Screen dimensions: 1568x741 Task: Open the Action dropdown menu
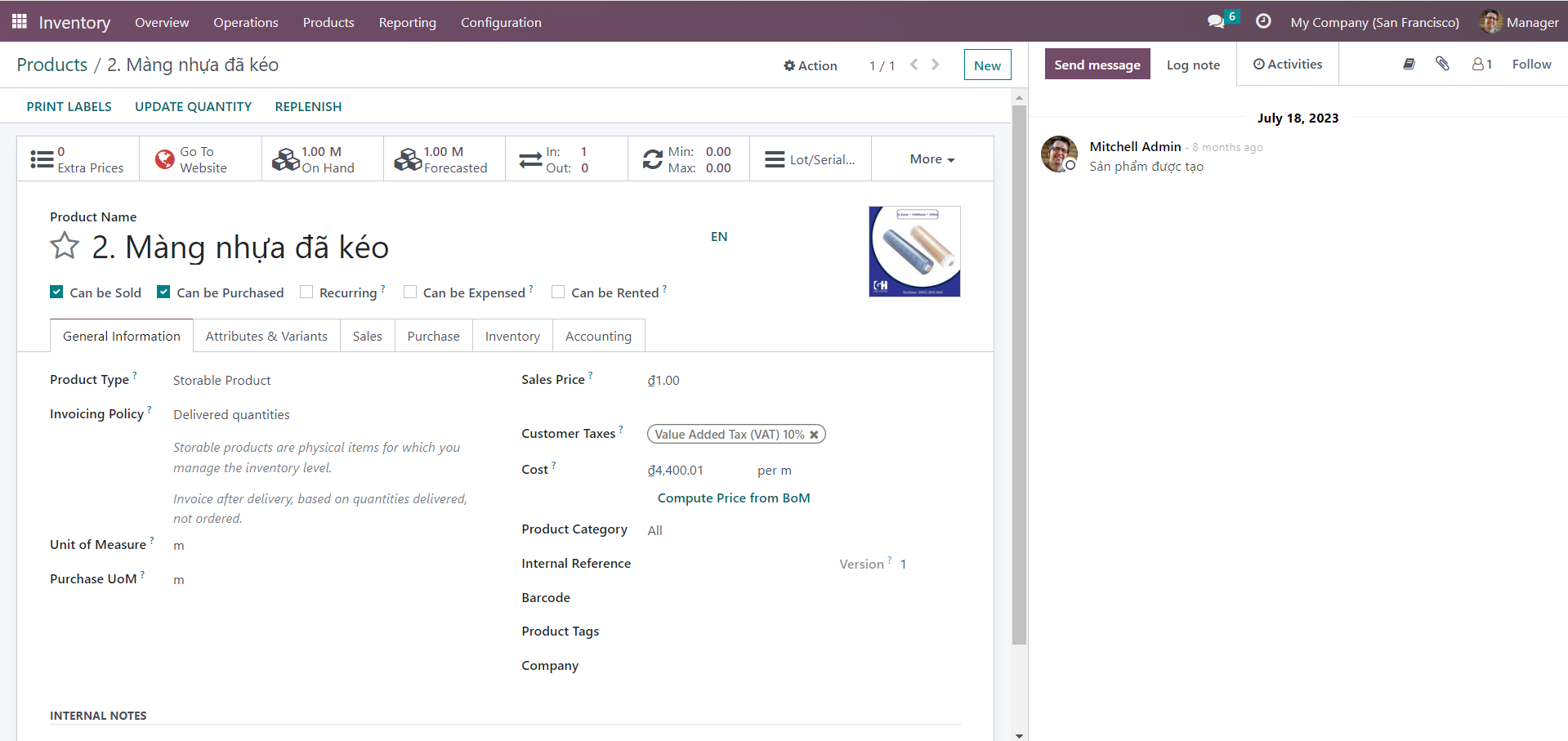click(810, 65)
